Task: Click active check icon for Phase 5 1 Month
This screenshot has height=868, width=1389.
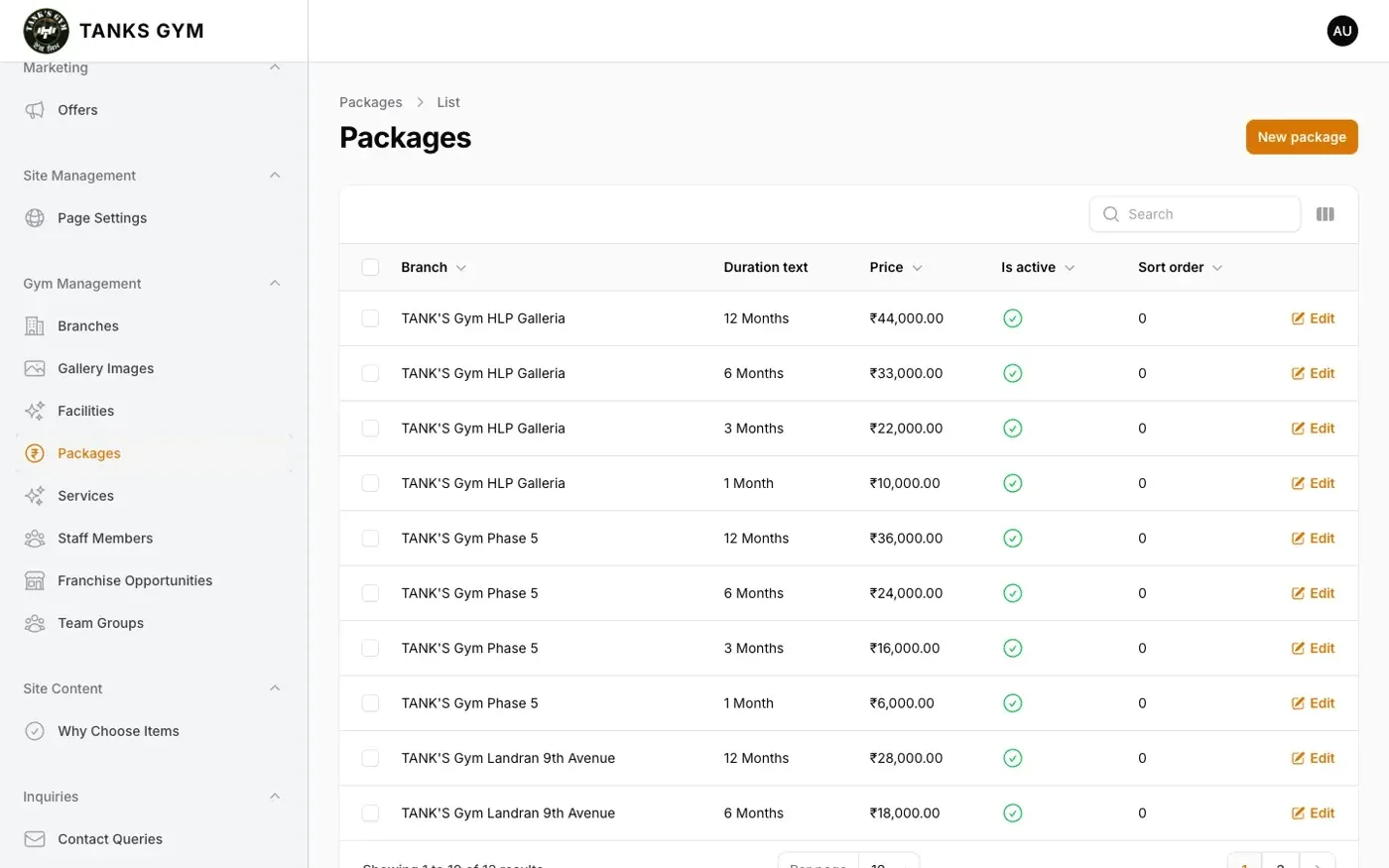Action: click(x=1012, y=703)
